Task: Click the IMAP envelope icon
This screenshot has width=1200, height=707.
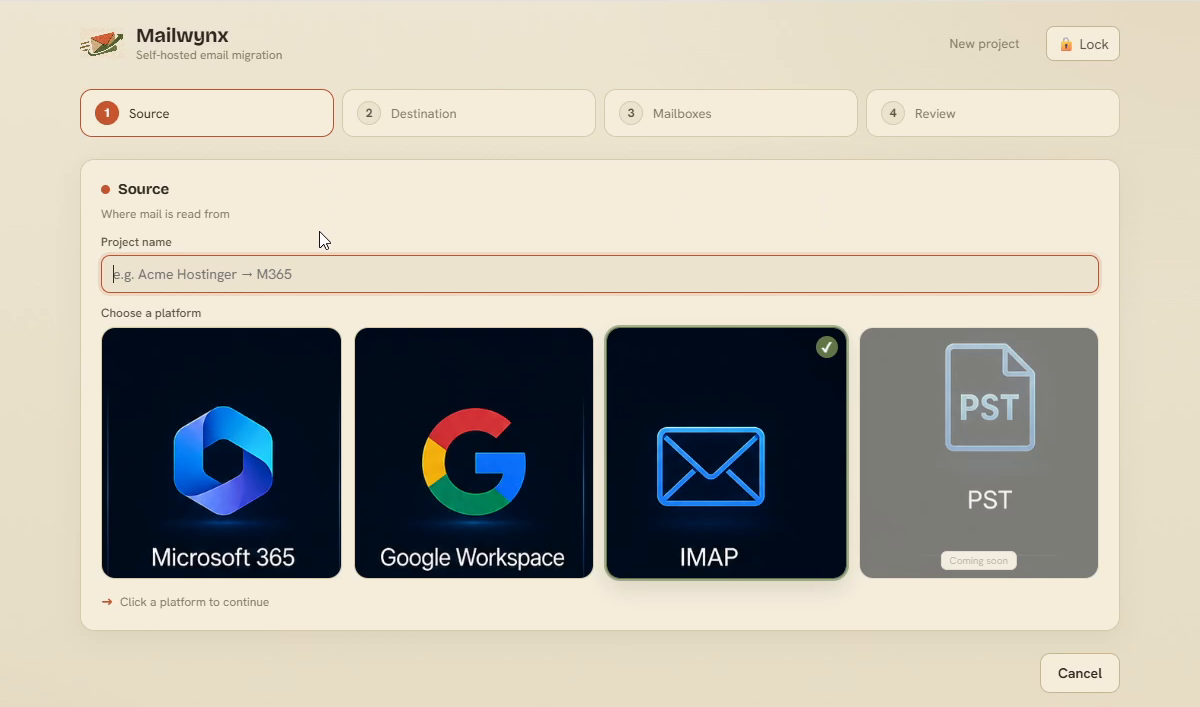Action: tap(711, 466)
